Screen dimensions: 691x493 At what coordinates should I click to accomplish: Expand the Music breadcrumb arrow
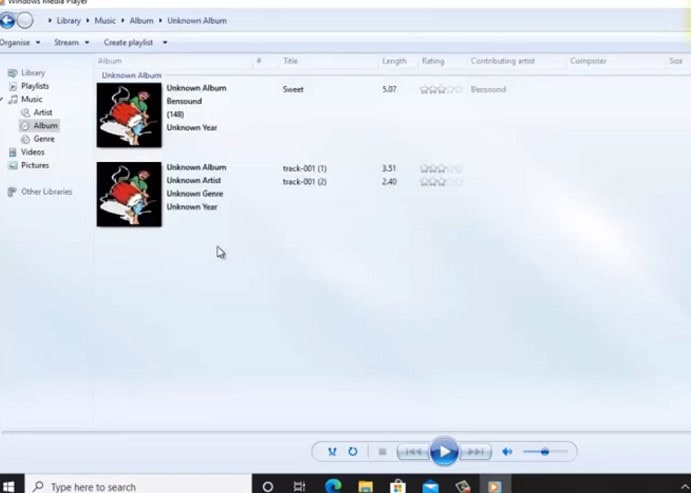tap(88, 20)
